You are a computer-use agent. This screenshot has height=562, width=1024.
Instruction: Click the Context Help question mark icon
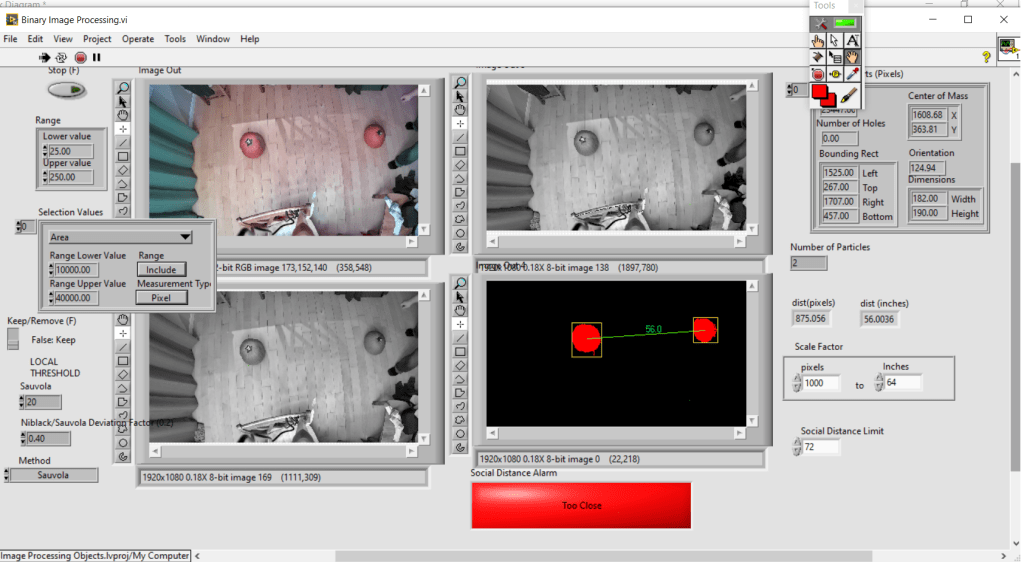(986, 57)
